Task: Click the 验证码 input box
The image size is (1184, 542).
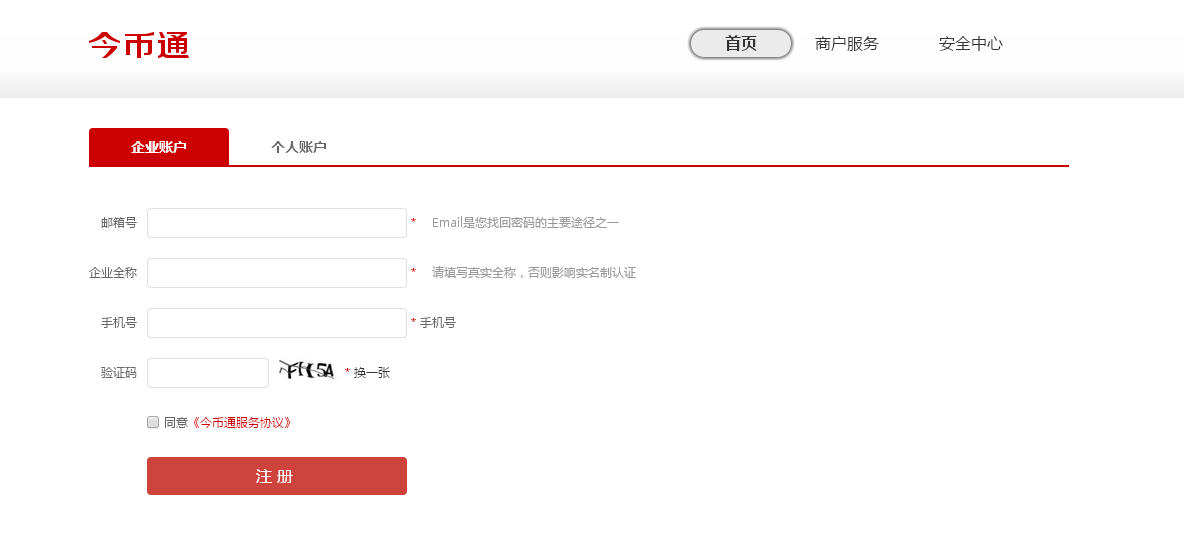Action: pyautogui.click(x=208, y=373)
